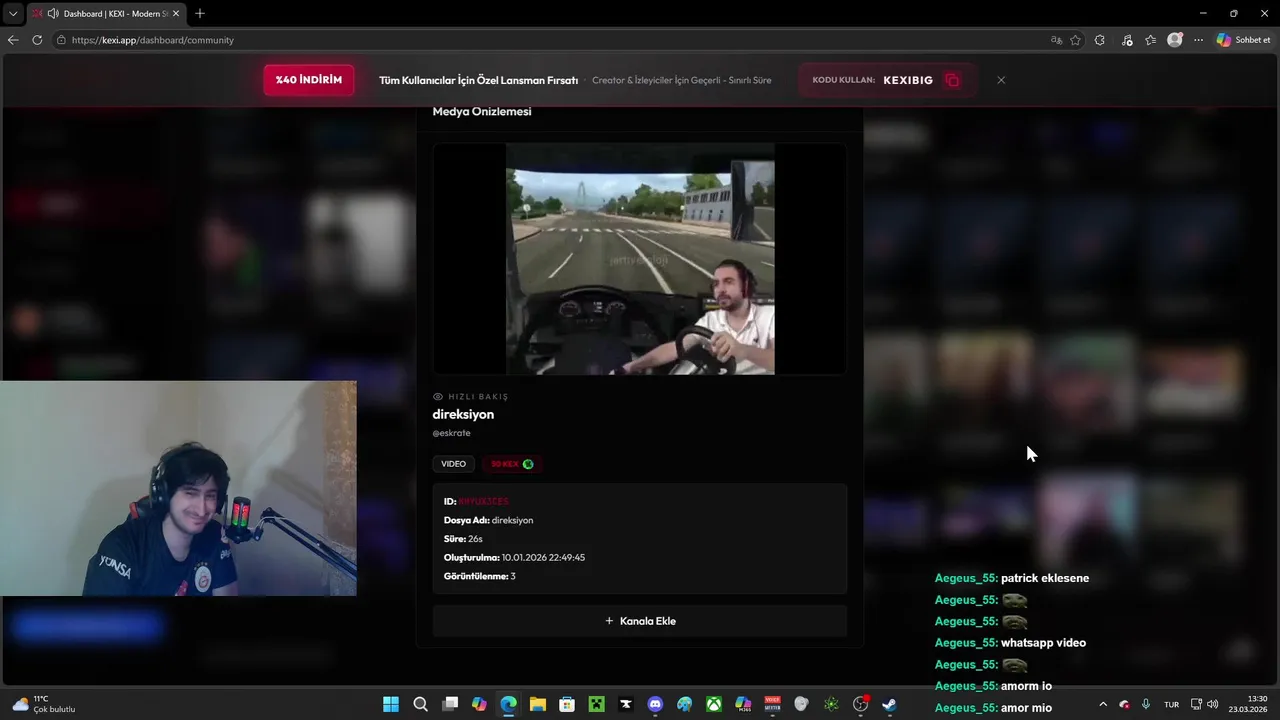Open Microsoft Store from the taskbar
The image size is (1280, 720).
tap(567, 704)
